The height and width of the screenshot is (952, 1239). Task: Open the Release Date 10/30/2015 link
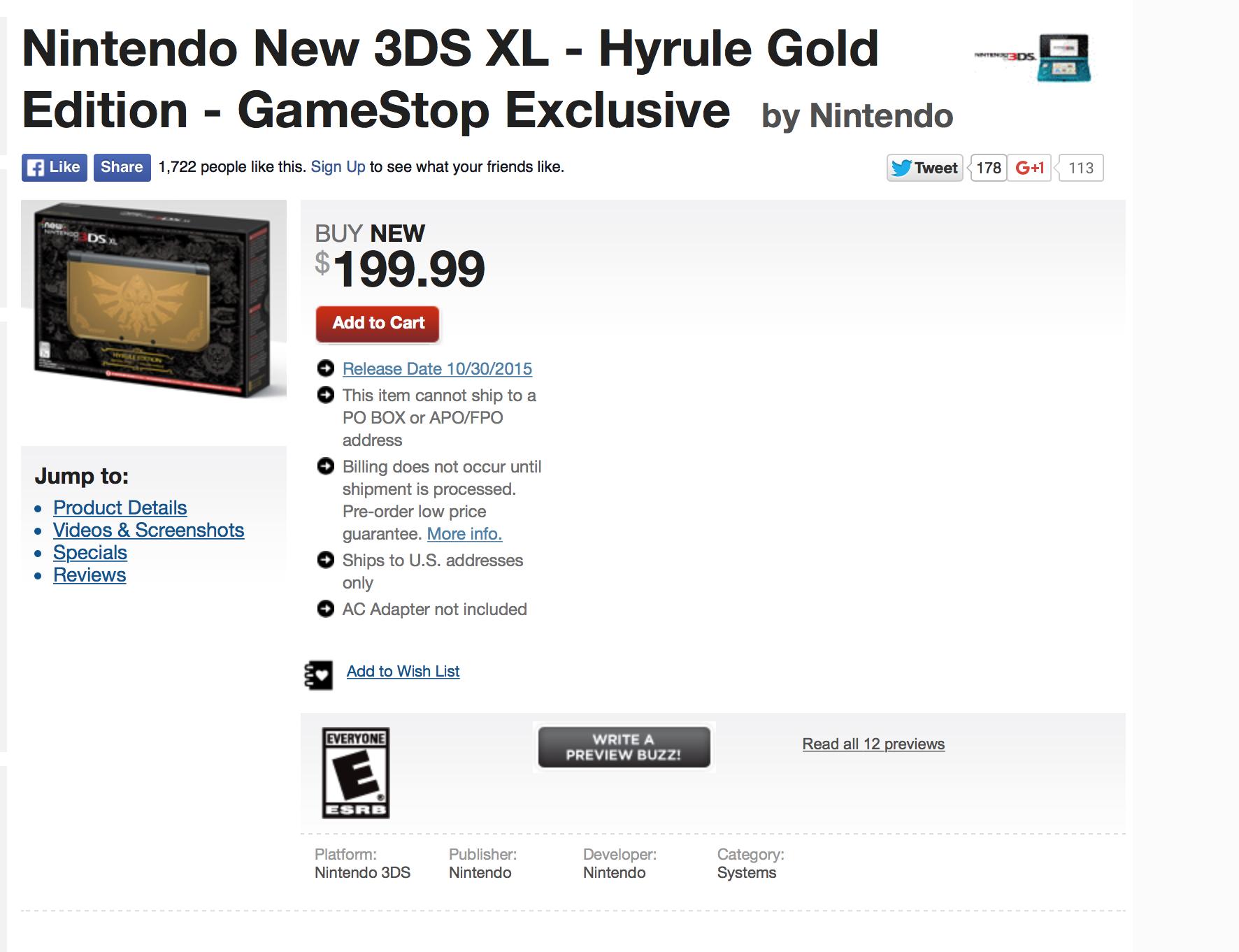(x=437, y=368)
